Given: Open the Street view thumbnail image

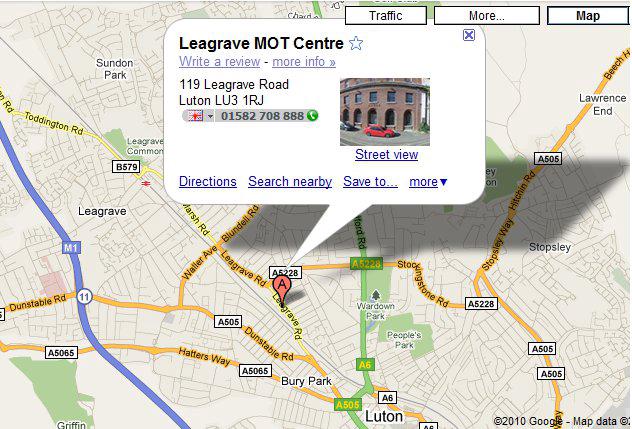Looking at the screenshot, I should click(x=385, y=112).
